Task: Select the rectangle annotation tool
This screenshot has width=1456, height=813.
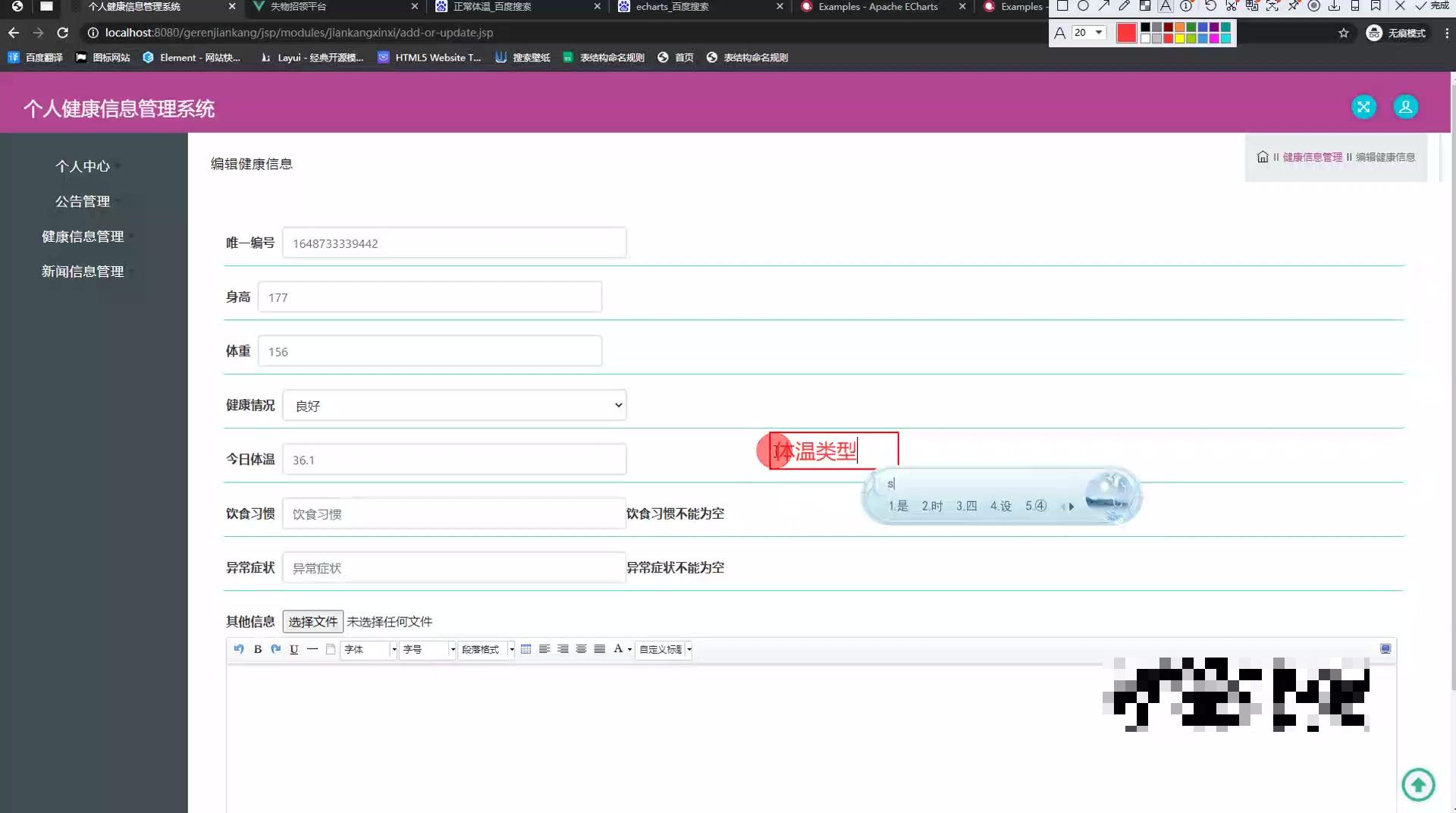Action: coord(1062,5)
